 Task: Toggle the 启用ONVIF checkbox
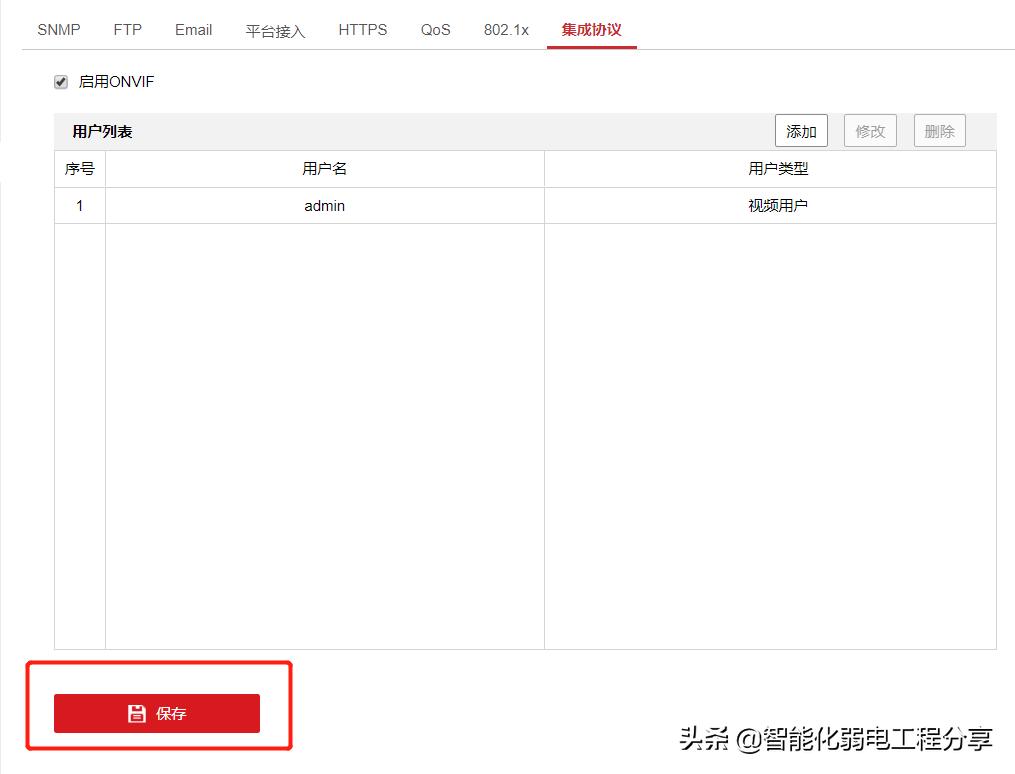[x=61, y=82]
